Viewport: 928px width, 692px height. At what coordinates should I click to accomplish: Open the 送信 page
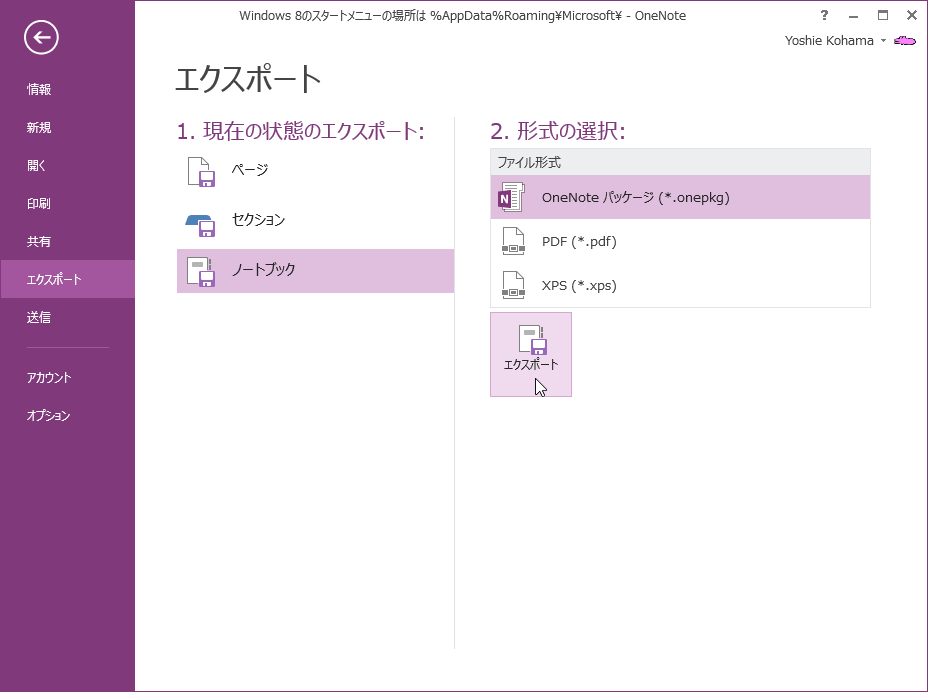click(39, 317)
